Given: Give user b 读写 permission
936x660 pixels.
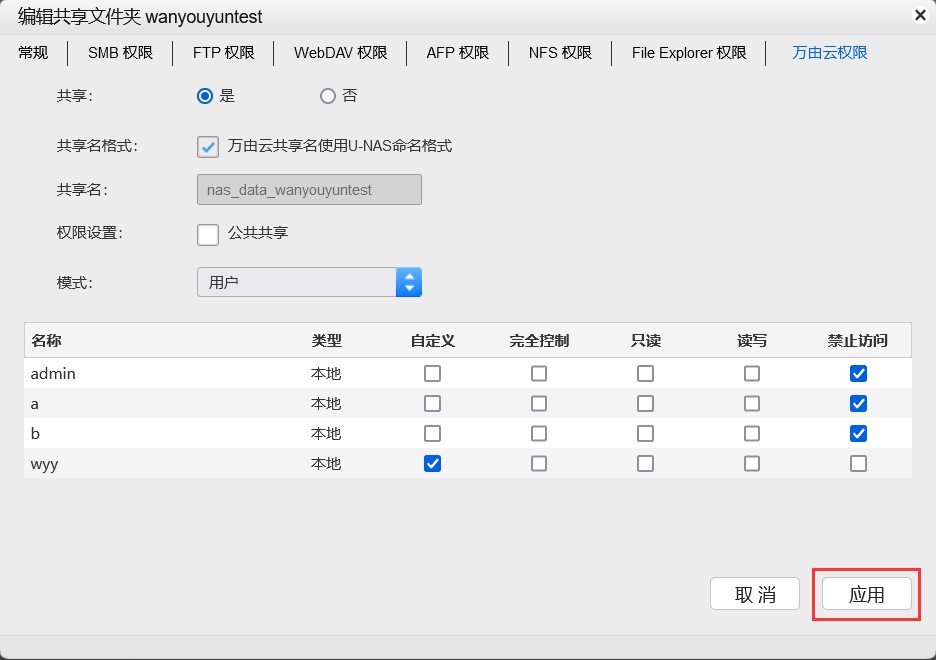Looking at the screenshot, I should pos(752,433).
